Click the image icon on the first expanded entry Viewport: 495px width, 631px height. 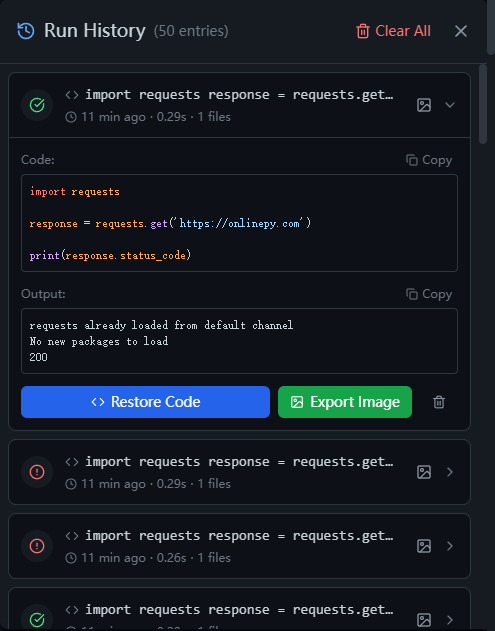(424, 105)
